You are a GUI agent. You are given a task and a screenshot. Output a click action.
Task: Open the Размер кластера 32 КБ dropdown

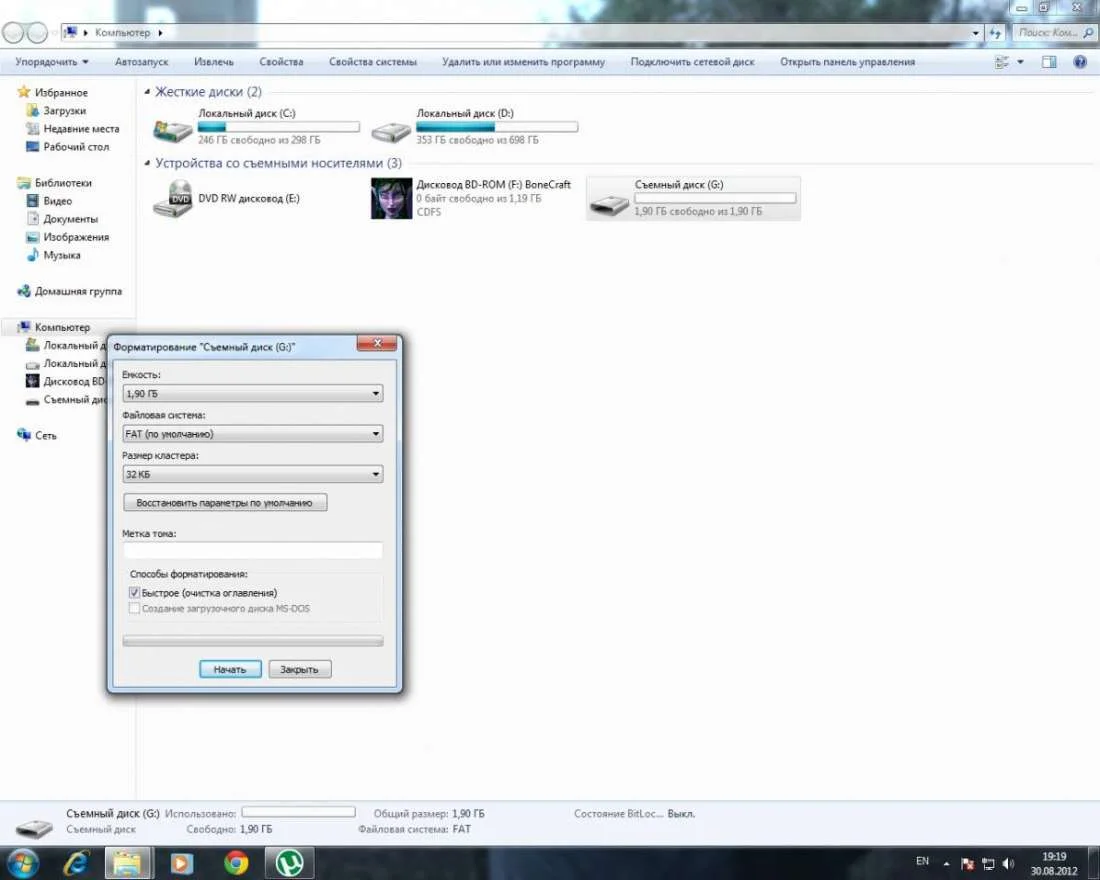(x=253, y=474)
